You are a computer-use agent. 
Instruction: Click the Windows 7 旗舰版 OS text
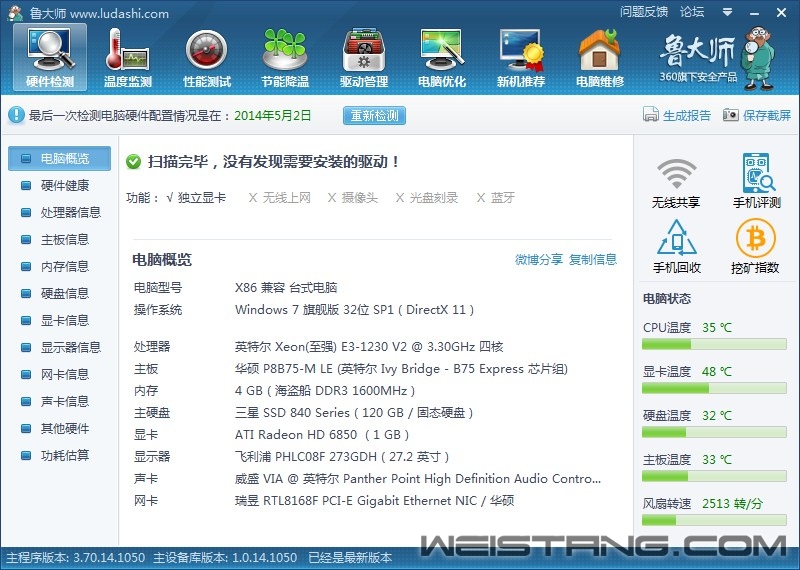[x=355, y=310]
